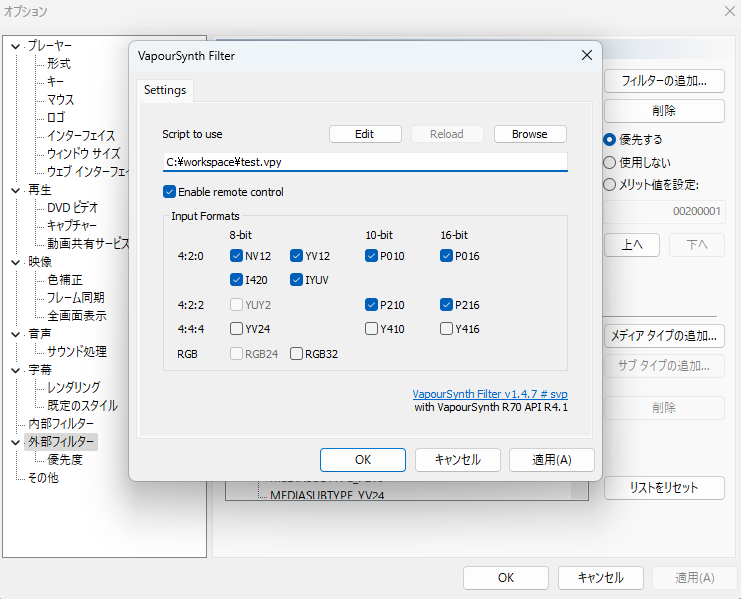Enable the RGB32 format checkbox
The image size is (741, 599).
coord(296,353)
